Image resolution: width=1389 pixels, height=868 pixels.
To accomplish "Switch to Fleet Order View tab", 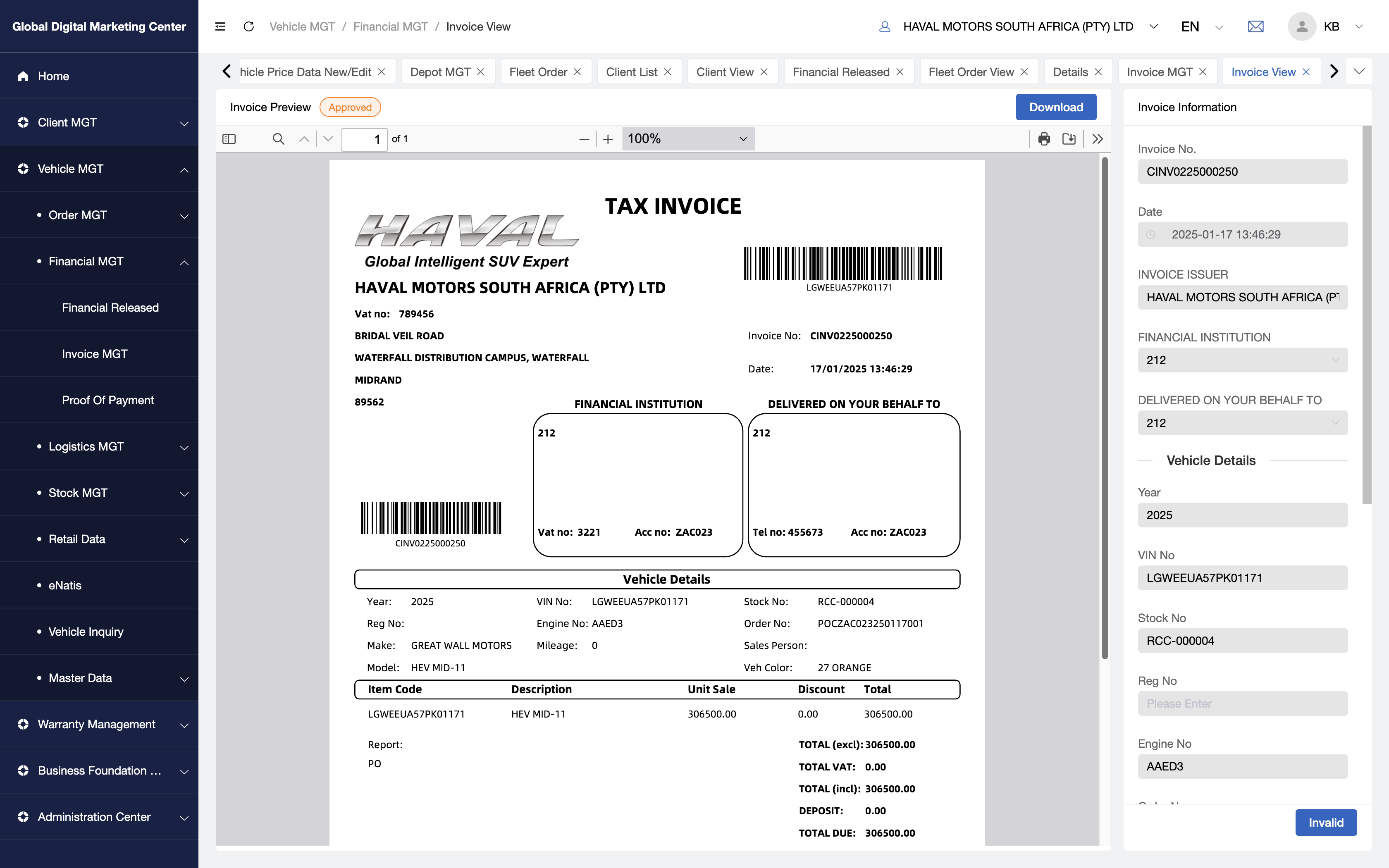I will pos(971,72).
